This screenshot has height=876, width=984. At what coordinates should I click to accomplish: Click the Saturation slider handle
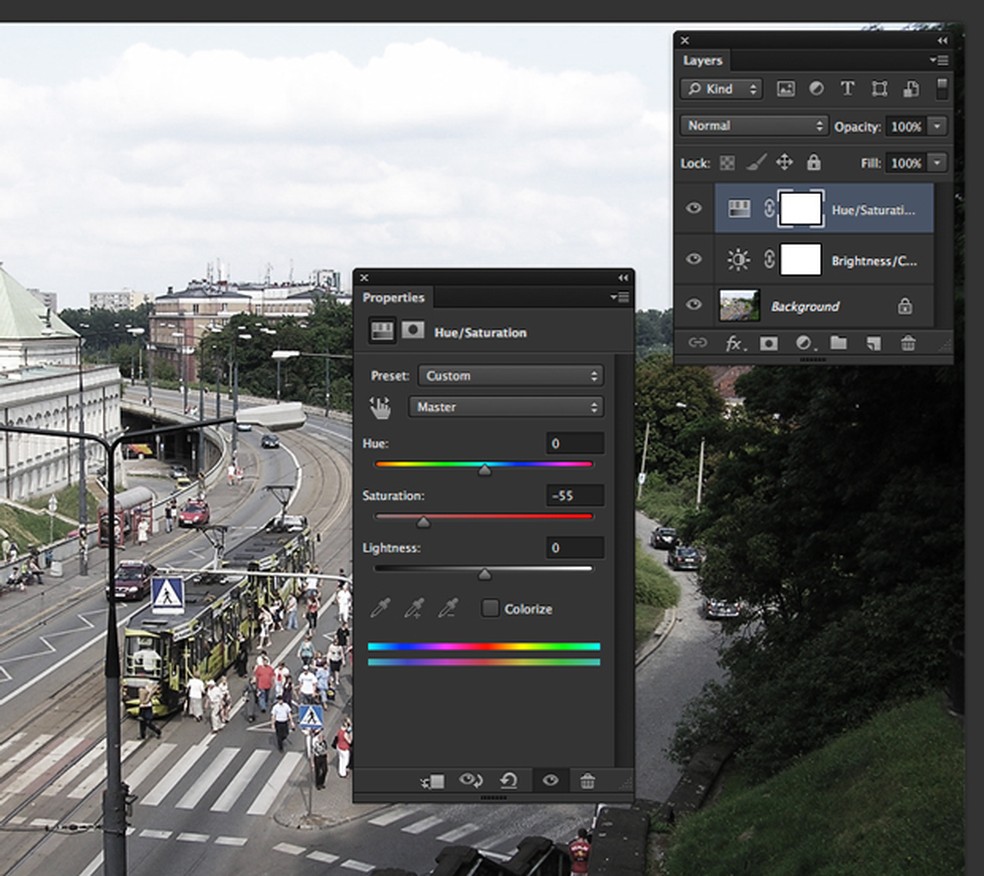pyautogui.click(x=423, y=522)
